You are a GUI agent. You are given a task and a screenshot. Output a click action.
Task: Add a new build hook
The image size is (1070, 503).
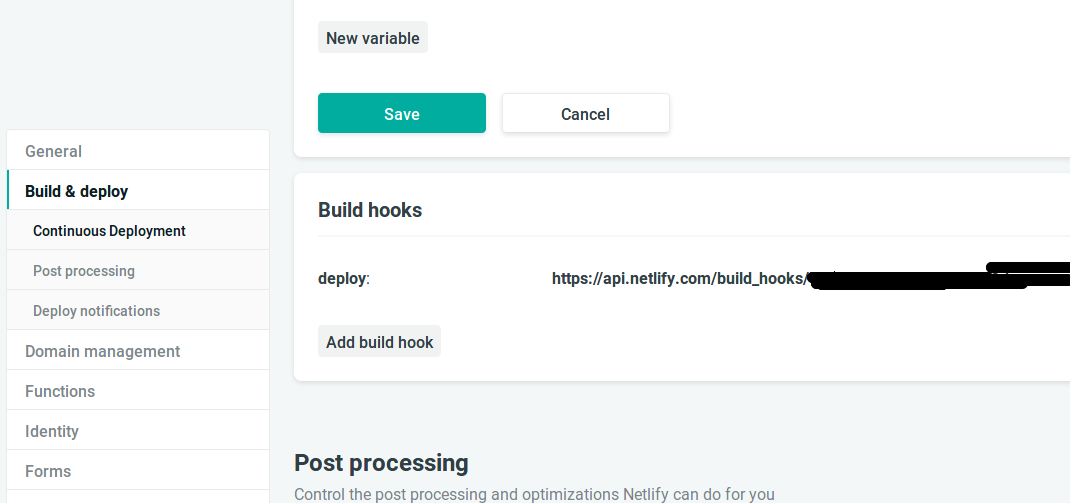tap(379, 342)
